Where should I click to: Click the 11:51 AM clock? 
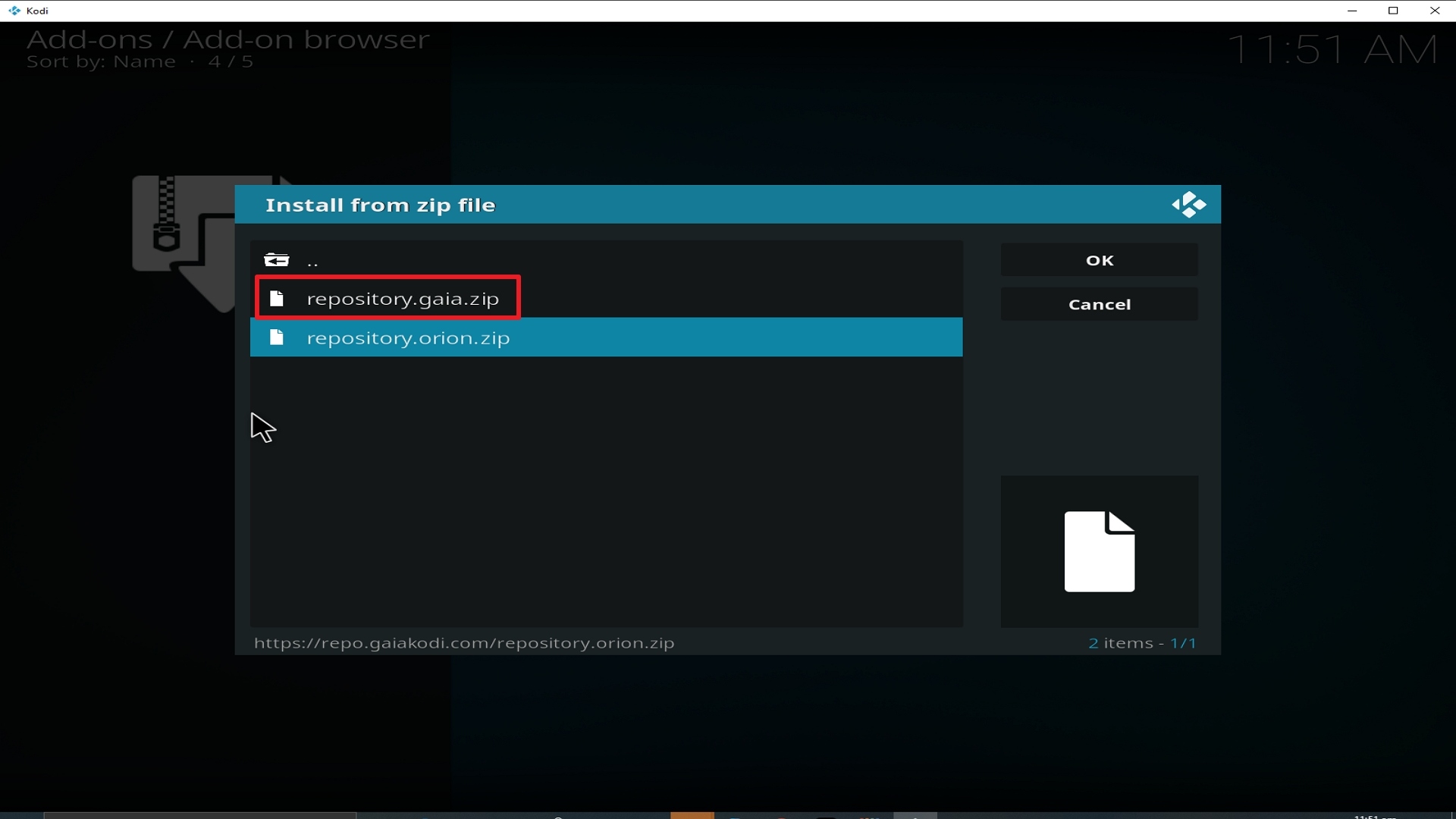coord(1332,50)
